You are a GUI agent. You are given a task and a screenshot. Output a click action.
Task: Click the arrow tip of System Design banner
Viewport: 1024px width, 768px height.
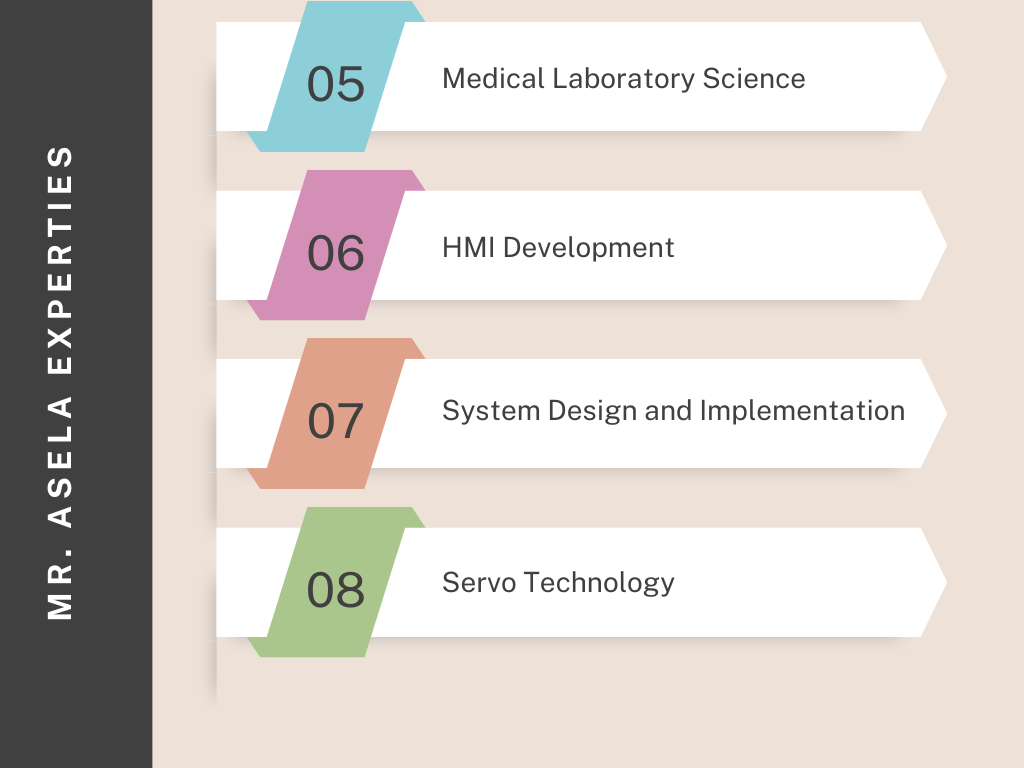(933, 413)
